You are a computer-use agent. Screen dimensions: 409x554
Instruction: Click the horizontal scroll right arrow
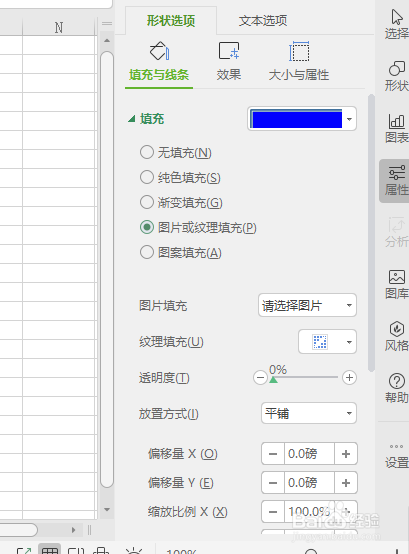click(73, 530)
